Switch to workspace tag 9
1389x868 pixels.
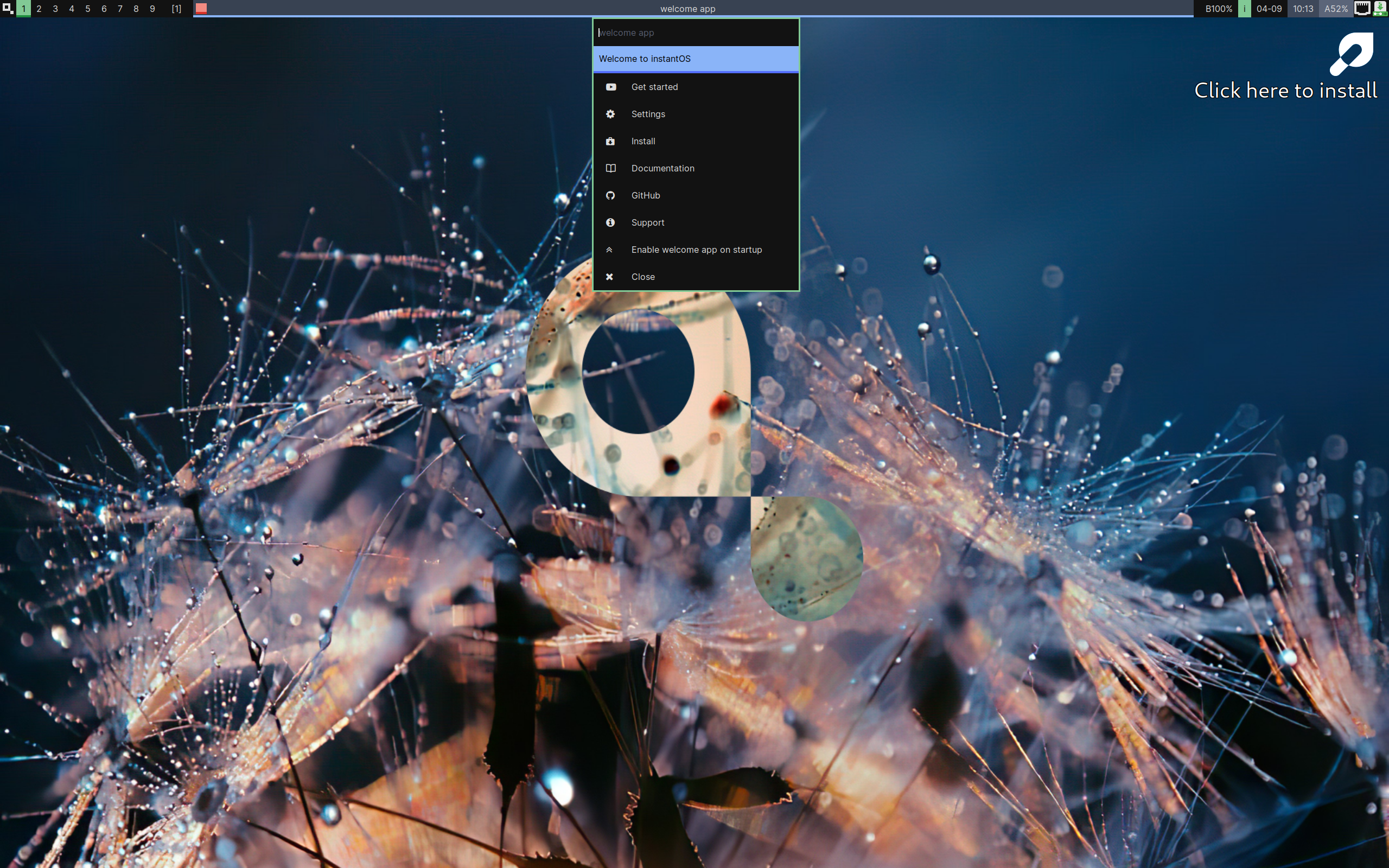pos(152,8)
